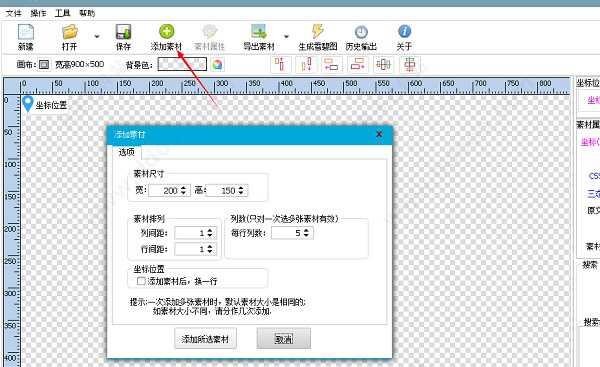The height and width of the screenshot is (367, 600).
Task: Open the 文件 menu
Action: [x=13, y=13]
